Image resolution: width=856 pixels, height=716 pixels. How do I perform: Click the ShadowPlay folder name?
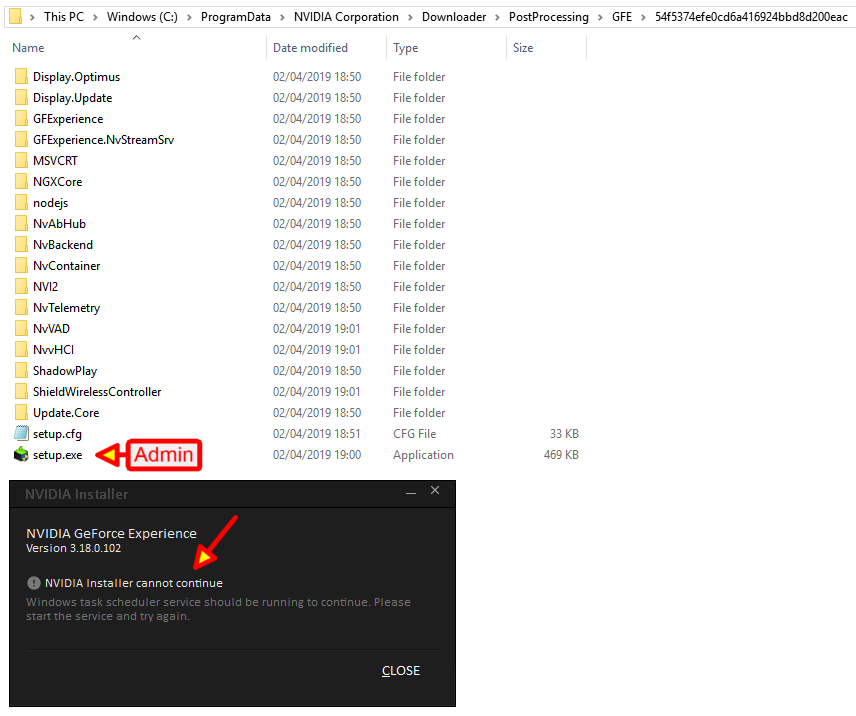click(x=65, y=371)
